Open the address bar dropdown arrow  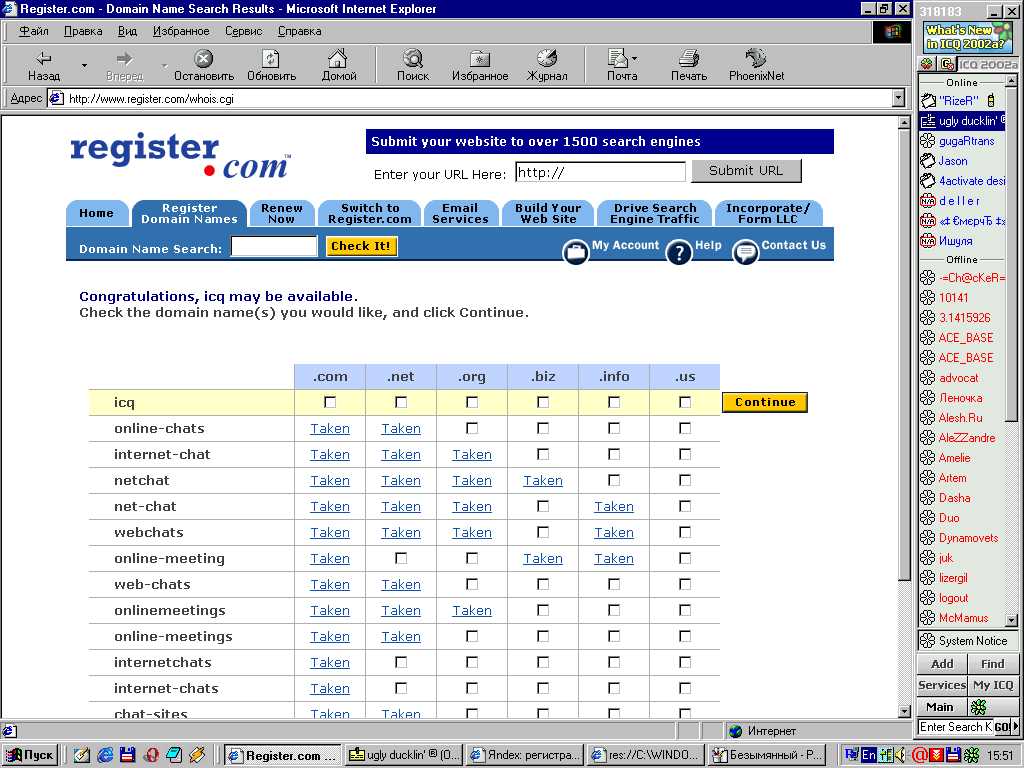point(899,99)
